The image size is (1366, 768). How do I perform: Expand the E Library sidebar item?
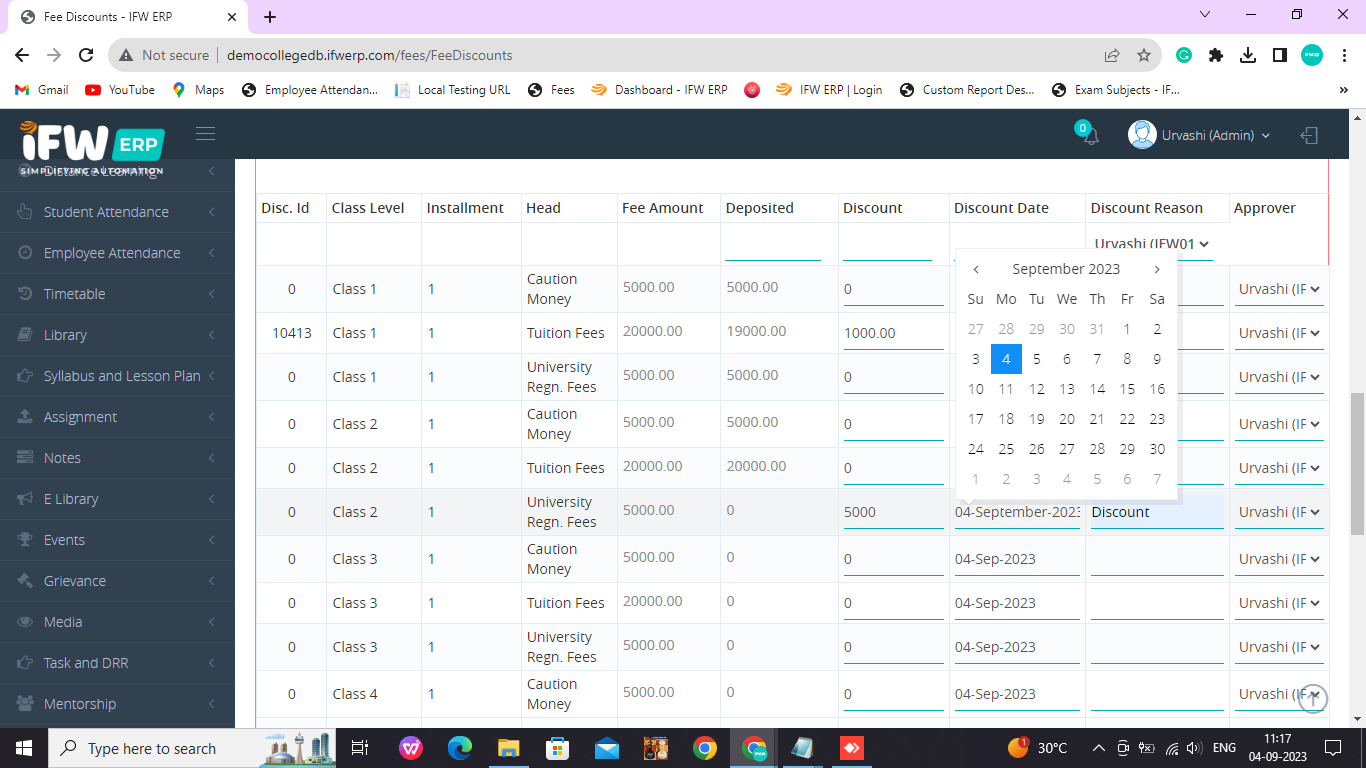[x=117, y=499]
